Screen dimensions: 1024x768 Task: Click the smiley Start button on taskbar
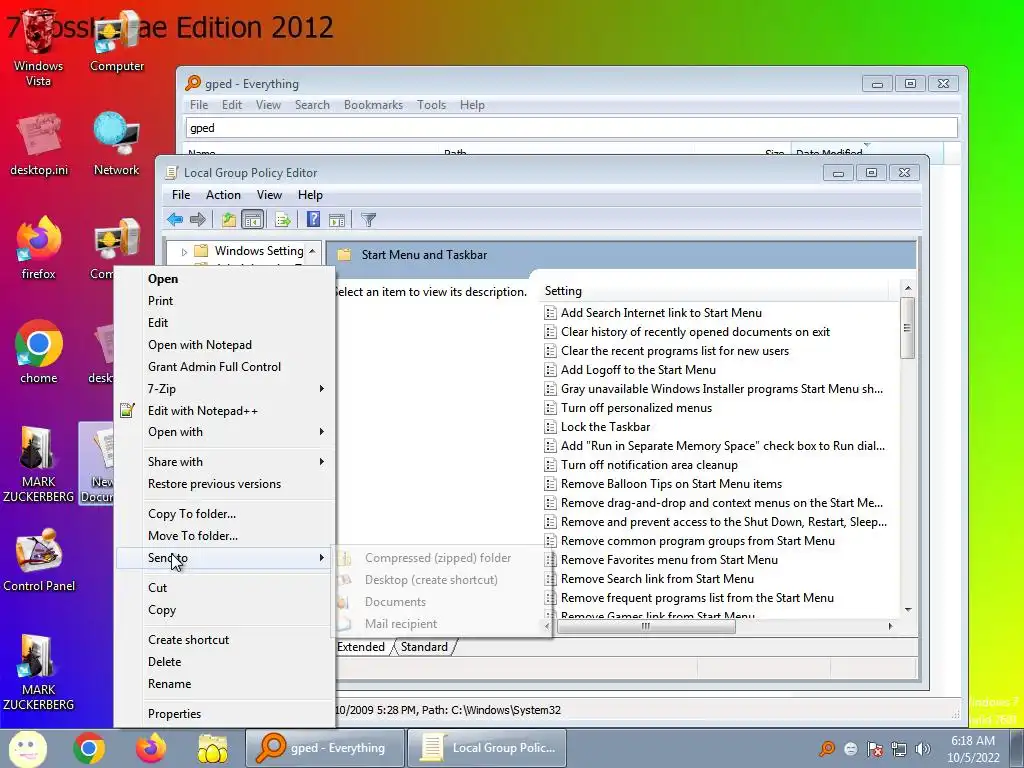tap(27, 748)
